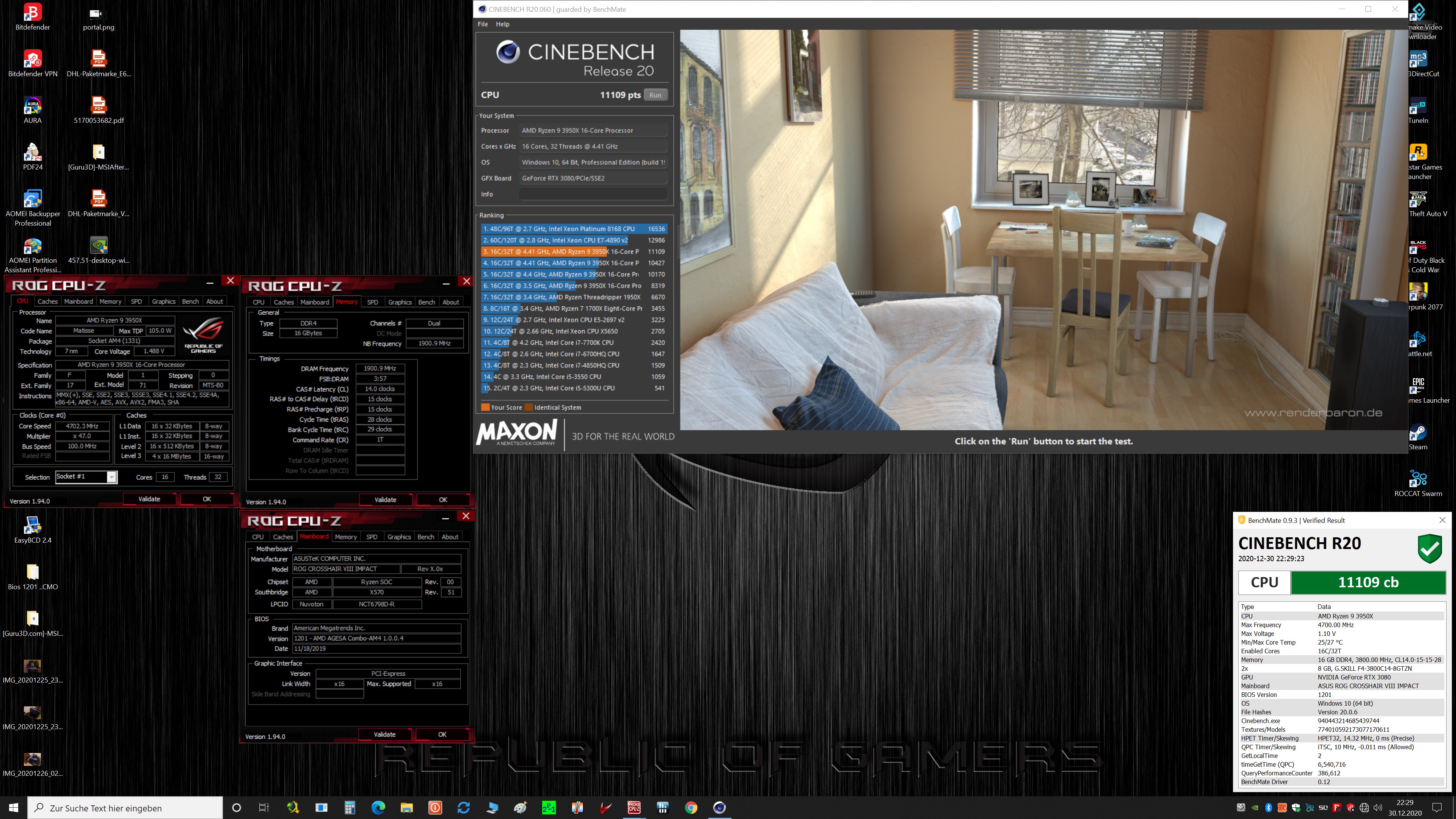Close the BenchMate Verified Result popup
This screenshot has width=1456, height=819.
click(x=1442, y=520)
